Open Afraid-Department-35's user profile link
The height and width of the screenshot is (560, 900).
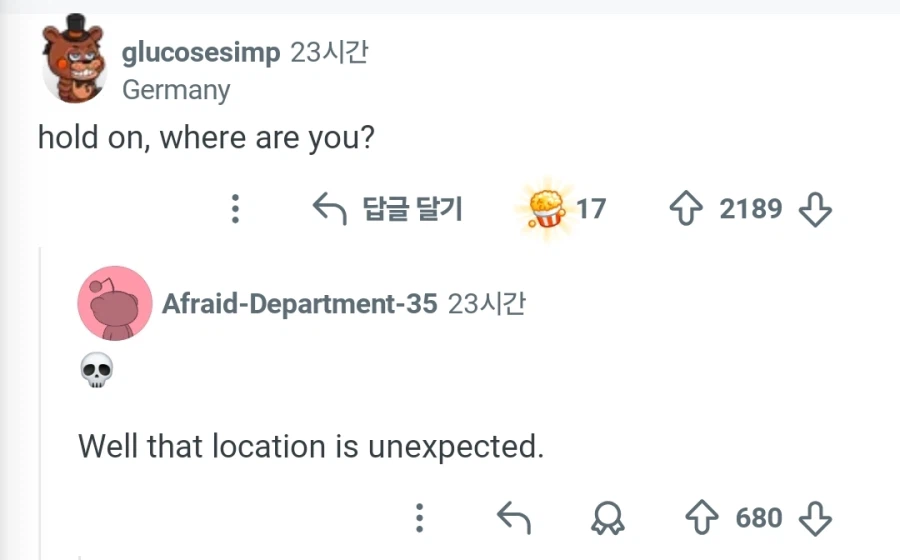click(x=300, y=304)
